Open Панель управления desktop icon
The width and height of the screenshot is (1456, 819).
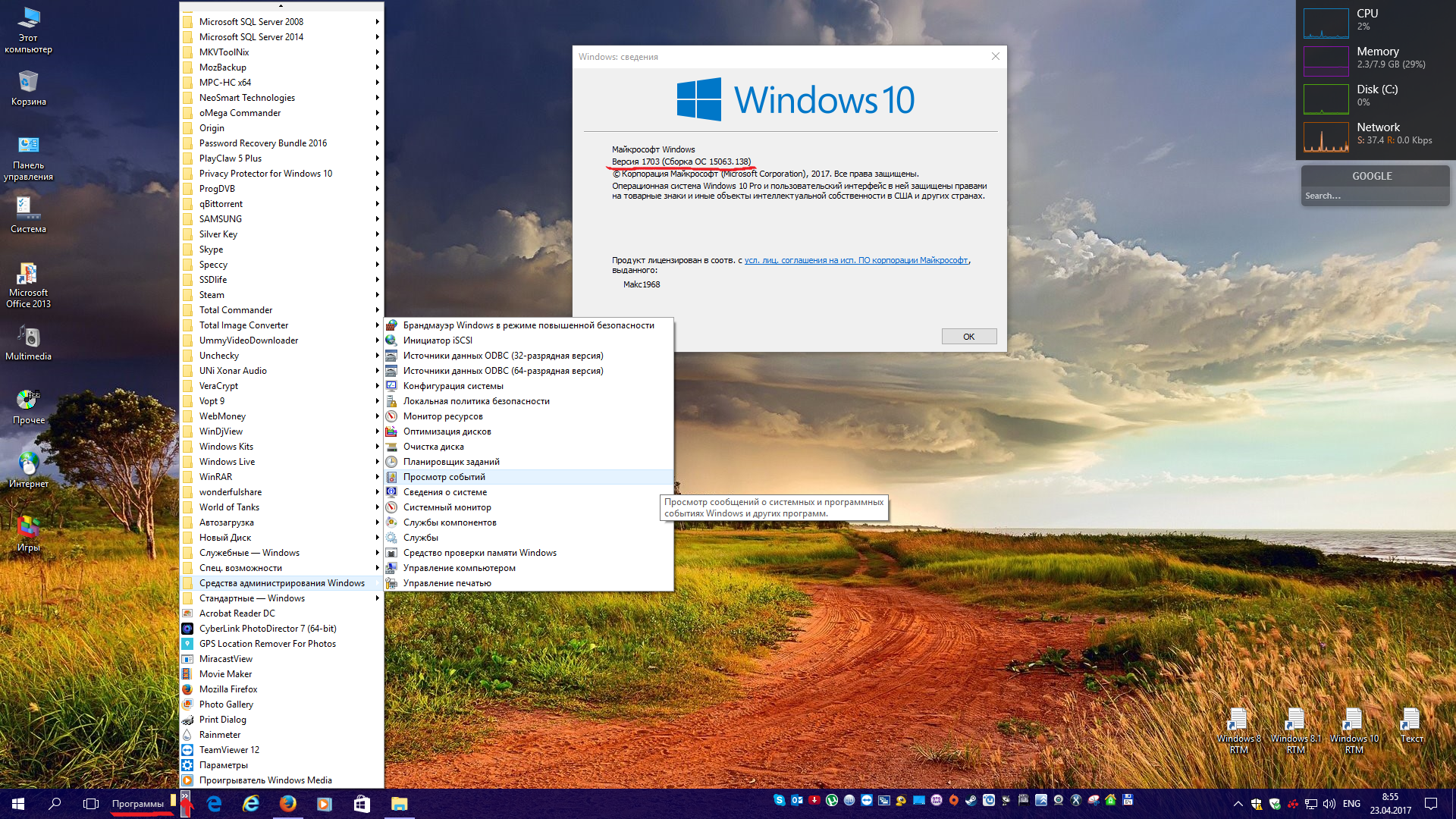click(x=28, y=158)
